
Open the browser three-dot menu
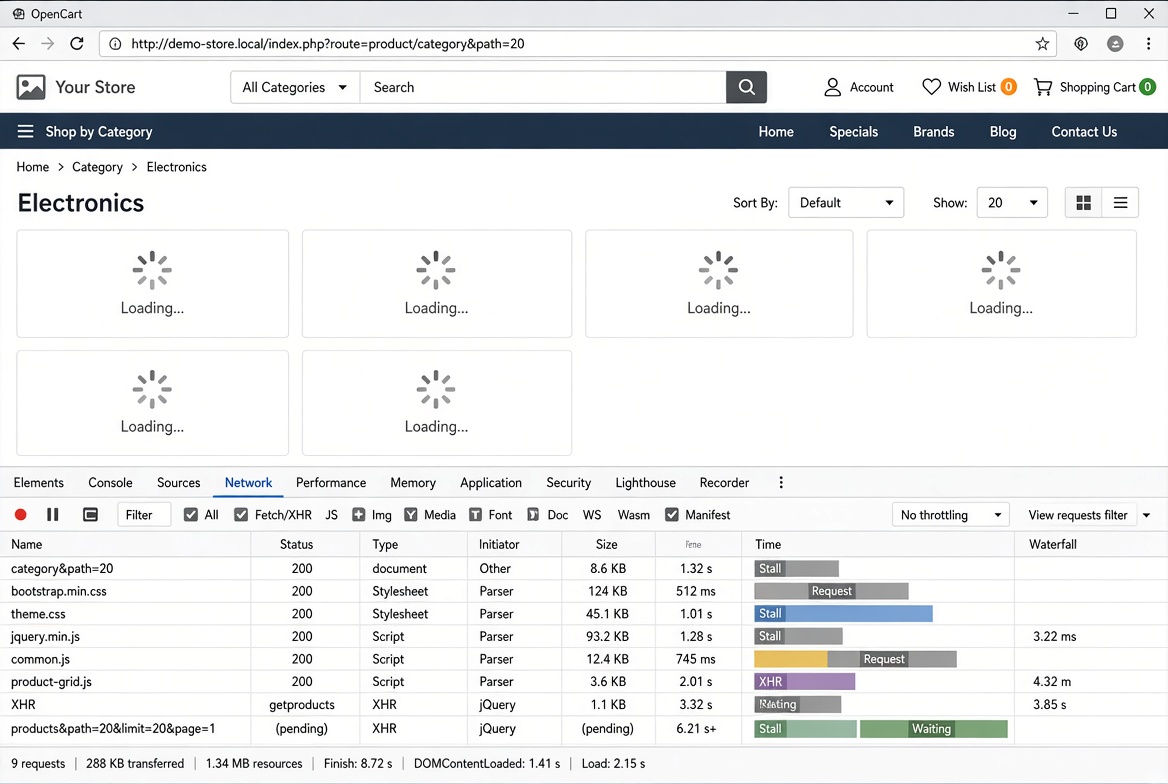pos(1148,44)
